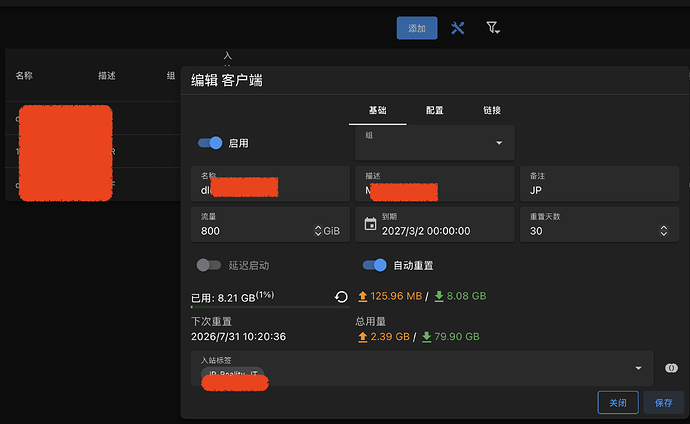
Task: Click the 到期 date field
Action: [x=434, y=224]
